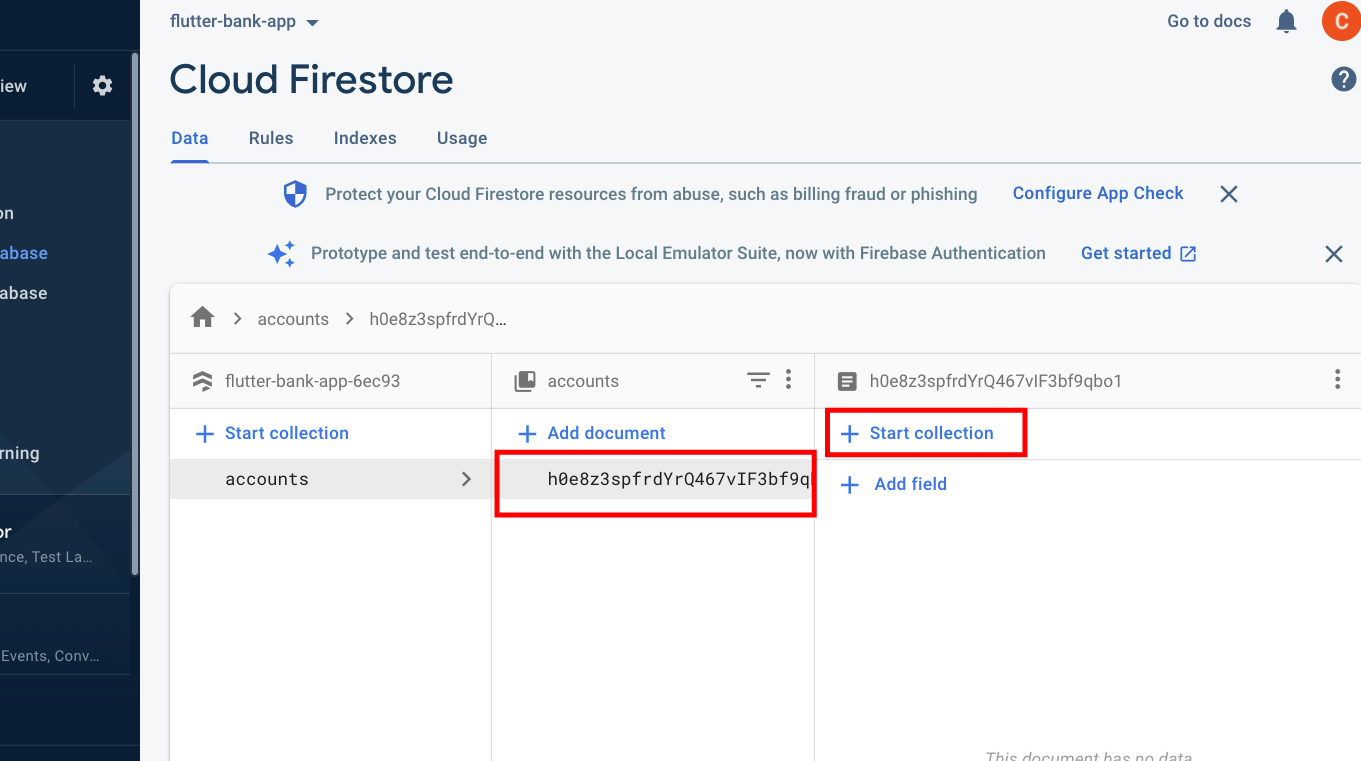The height and width of the screenshot is (761, 1361).
Task: Expand the flutter-bank-app project dropdown
Action: point(312,23)
